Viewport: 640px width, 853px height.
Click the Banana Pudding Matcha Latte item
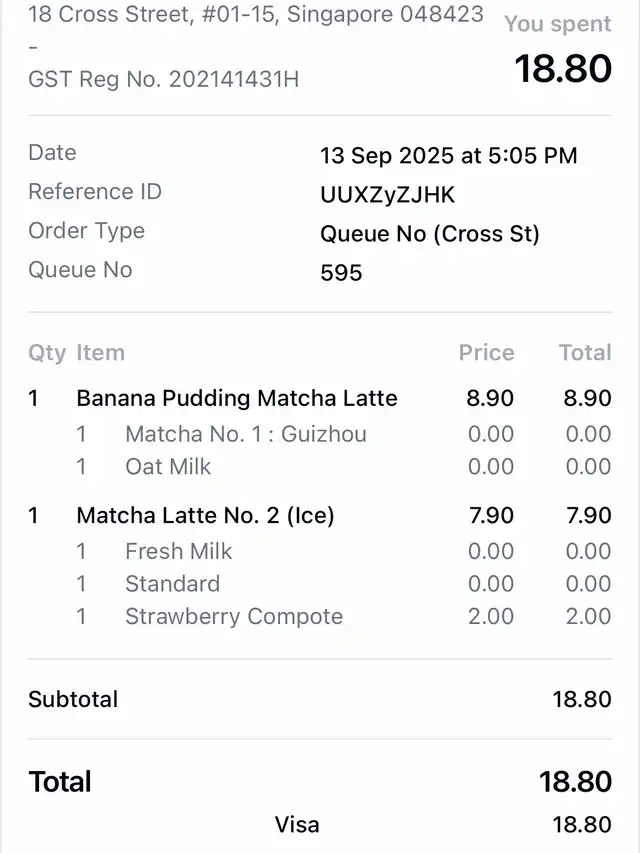(x=236, y=398)
